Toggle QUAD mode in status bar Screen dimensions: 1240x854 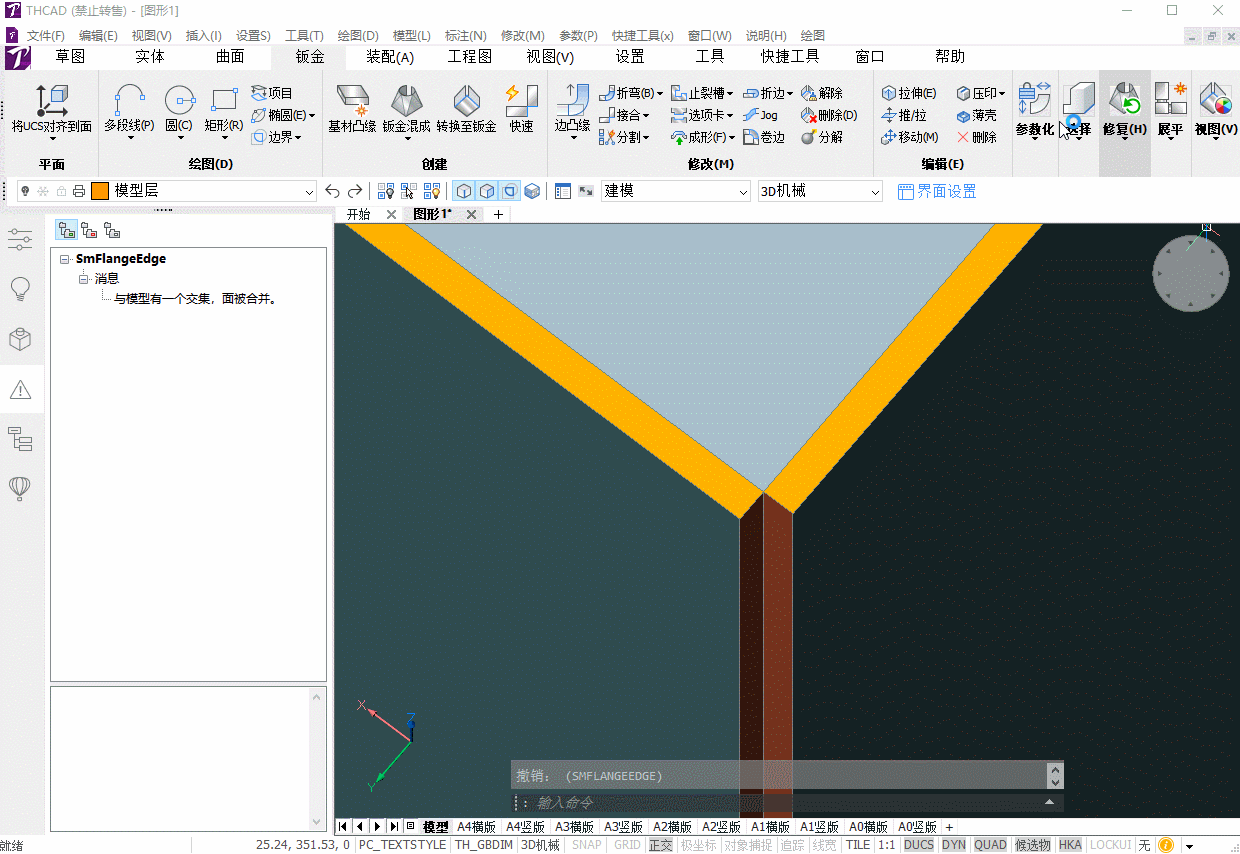coord(990,845)
